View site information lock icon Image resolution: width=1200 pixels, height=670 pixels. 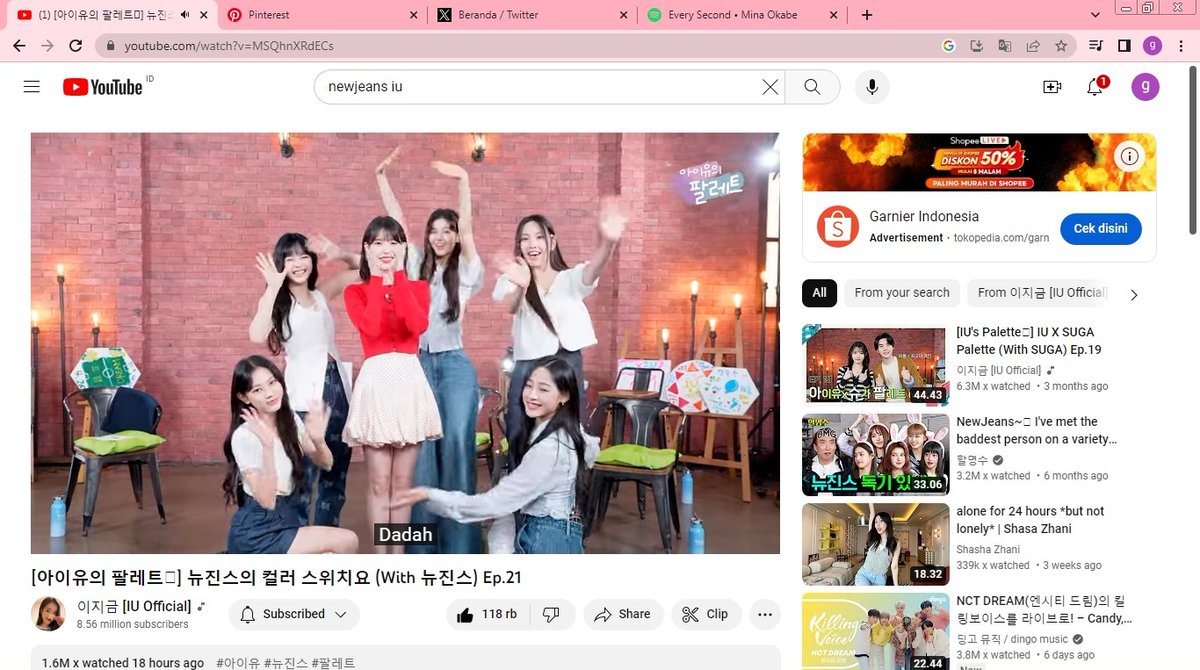[111, 46]
